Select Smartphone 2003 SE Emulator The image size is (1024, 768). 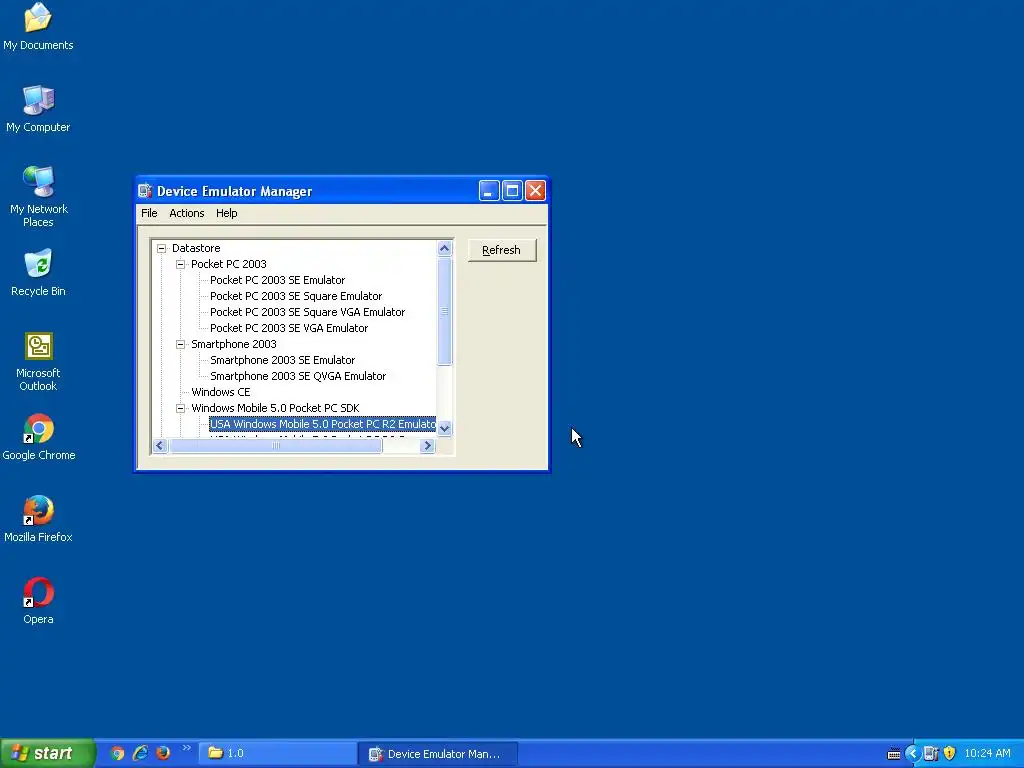coord(283,360)
